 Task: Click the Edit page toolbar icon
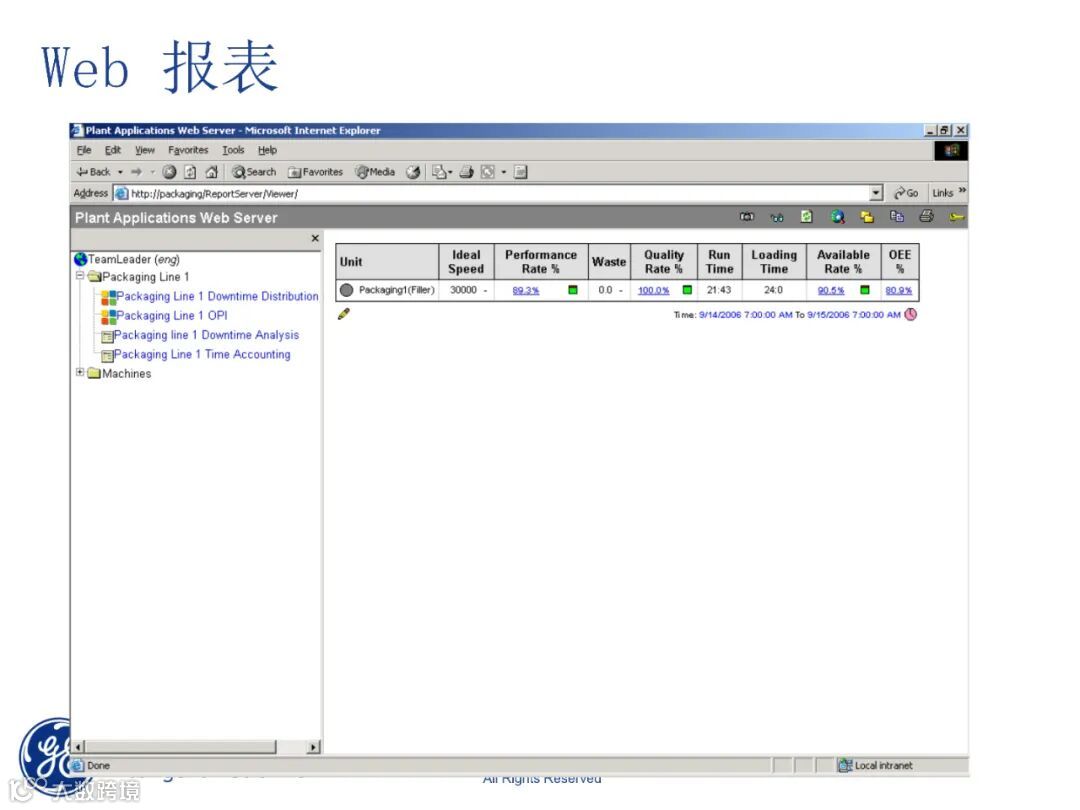488,172
